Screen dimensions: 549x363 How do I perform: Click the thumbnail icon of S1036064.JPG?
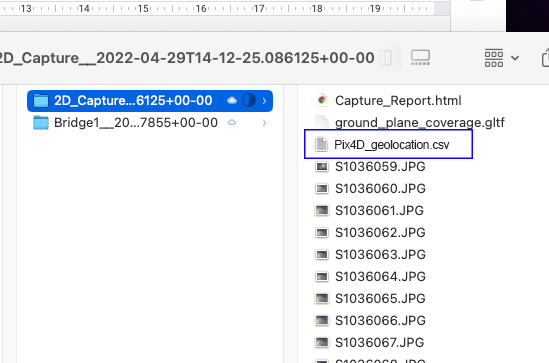click(322, 277)
